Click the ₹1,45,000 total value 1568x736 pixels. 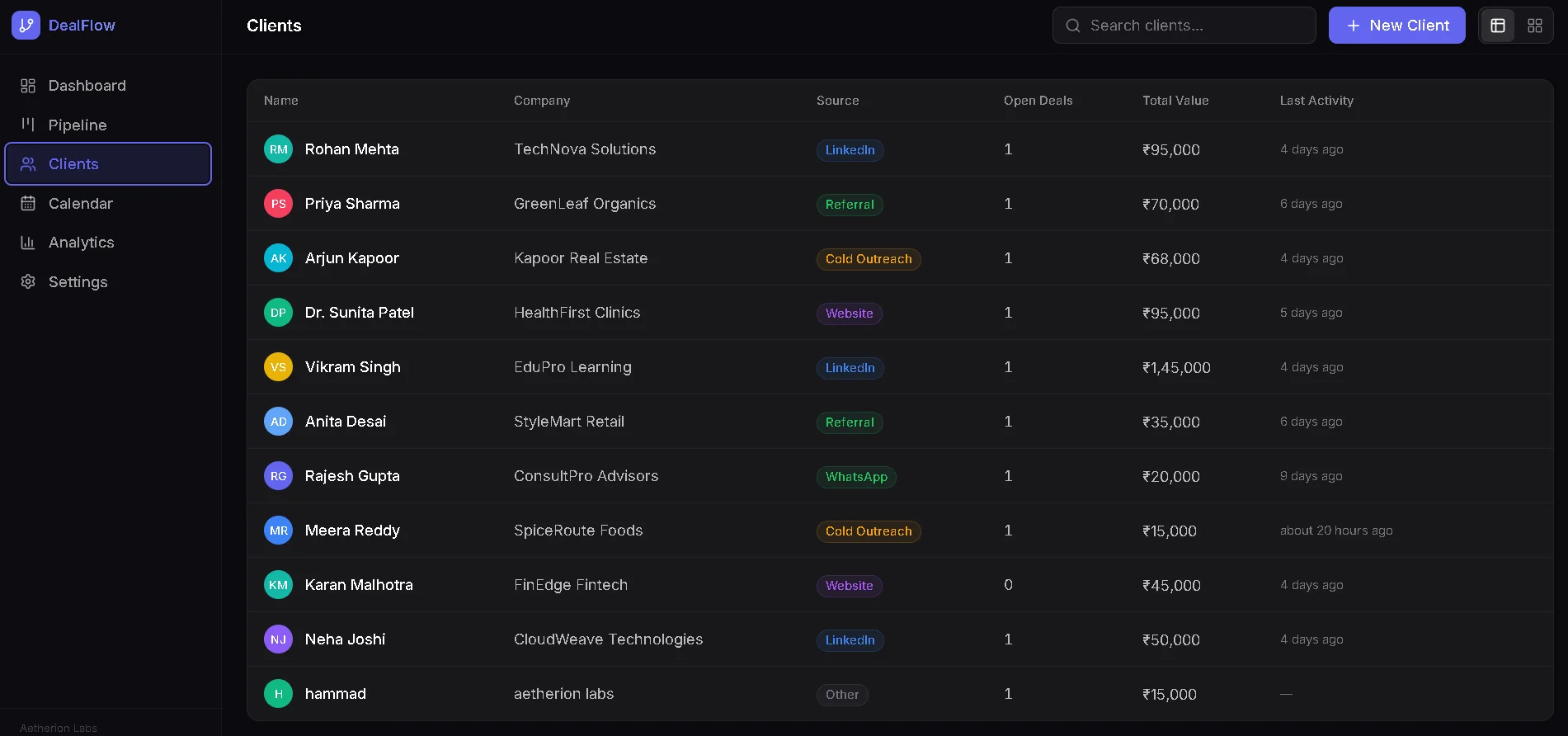(x=1176, y=368)
